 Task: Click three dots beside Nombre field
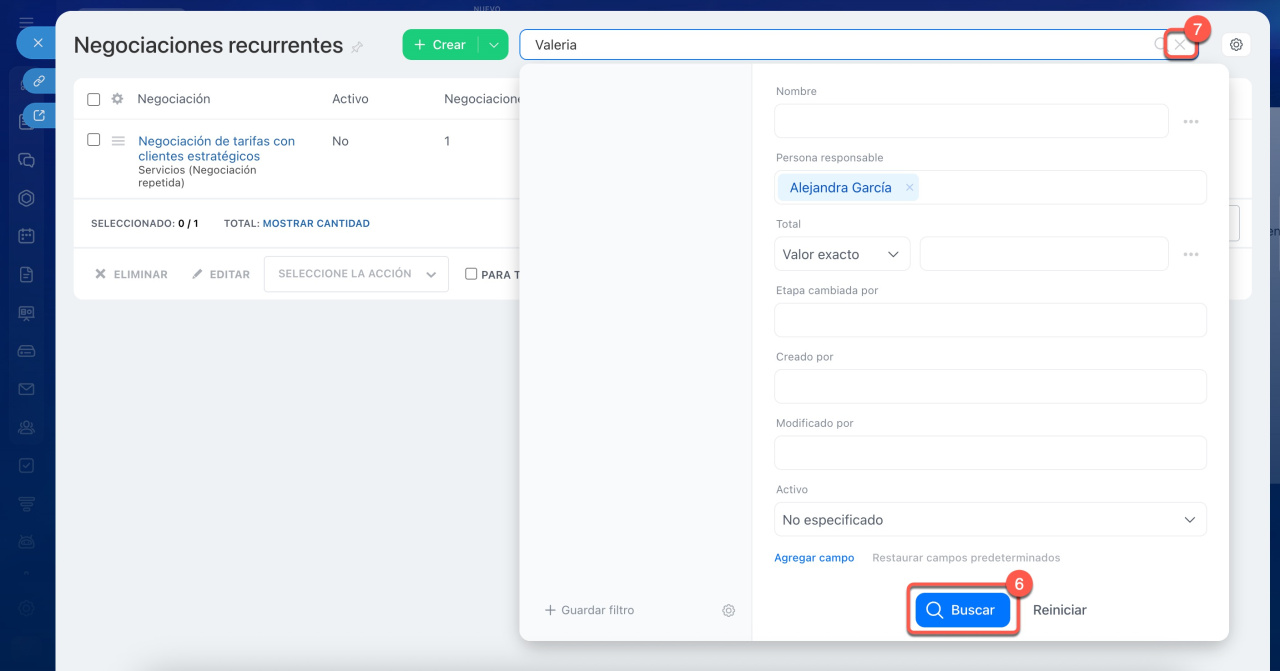click(1190, 121)
